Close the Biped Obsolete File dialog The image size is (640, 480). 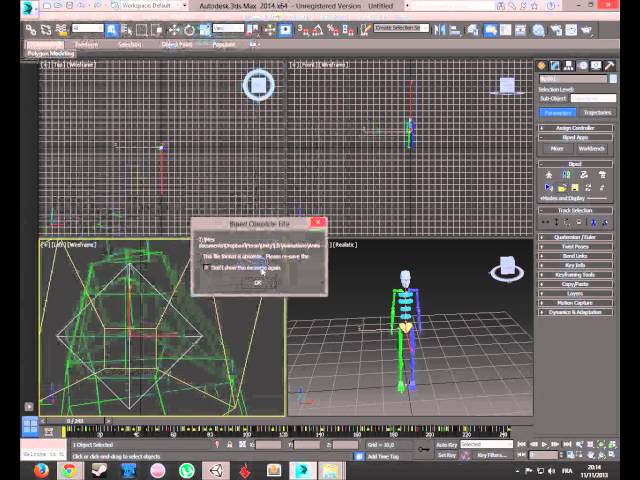tap(318, 222)
